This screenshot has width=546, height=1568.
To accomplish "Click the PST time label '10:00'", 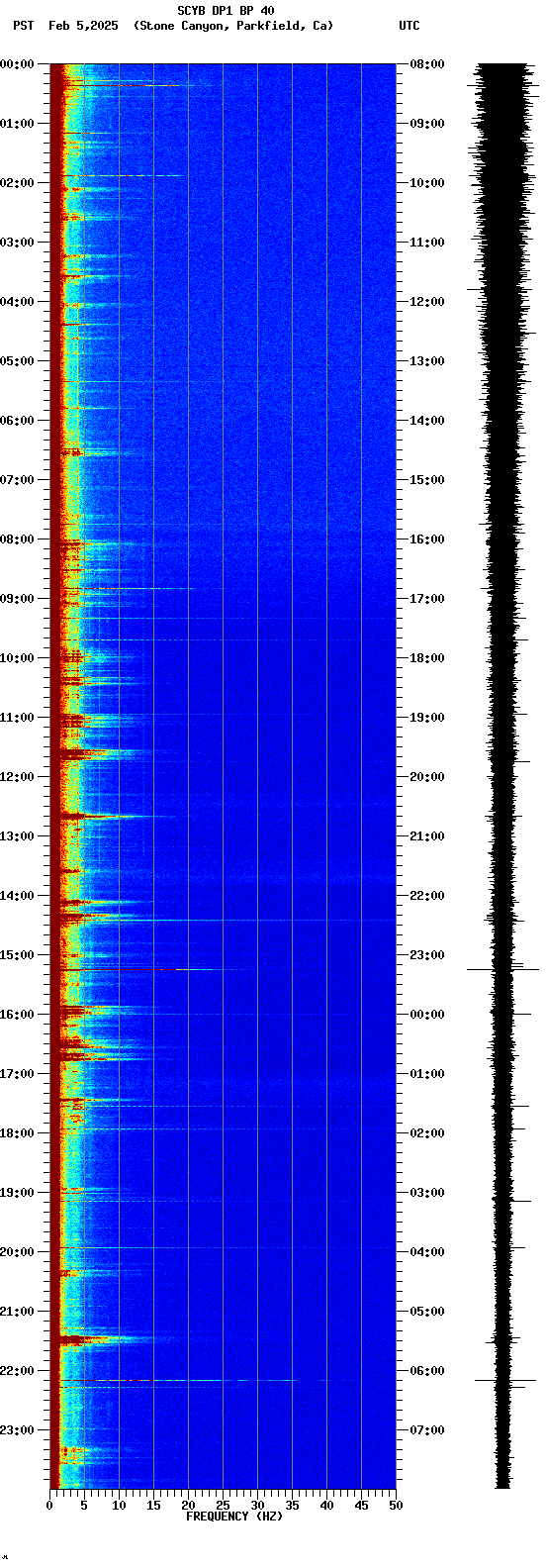I will [17, 658].
